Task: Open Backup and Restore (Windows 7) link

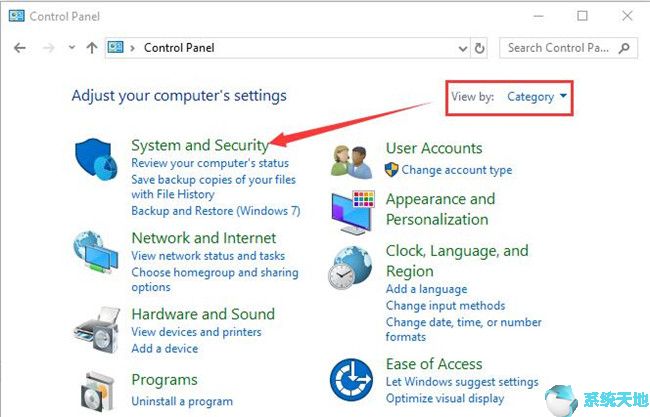Action: pyautogui.click(x=215, y=211)
